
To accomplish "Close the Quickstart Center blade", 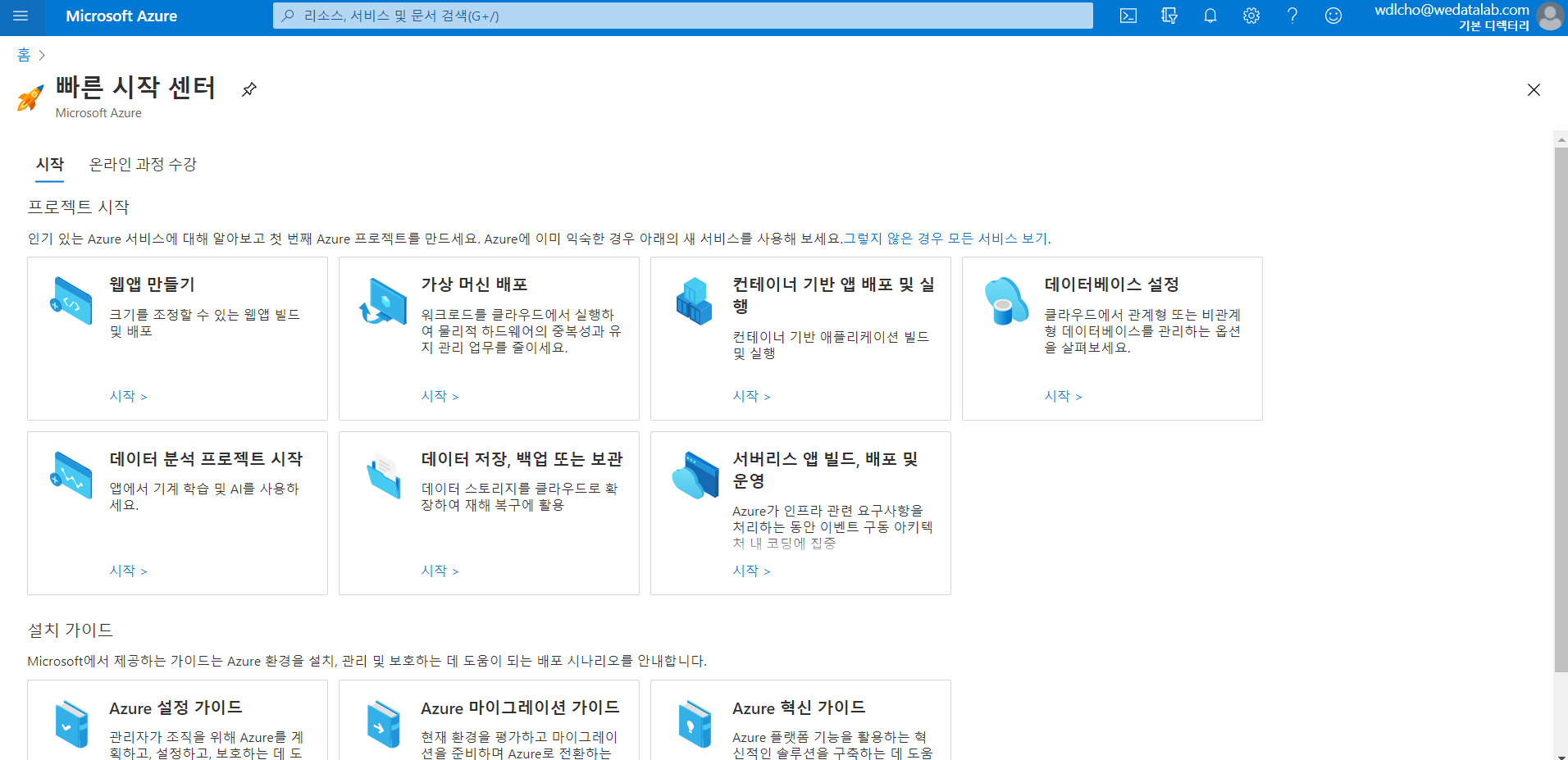I will [1534, 90].
